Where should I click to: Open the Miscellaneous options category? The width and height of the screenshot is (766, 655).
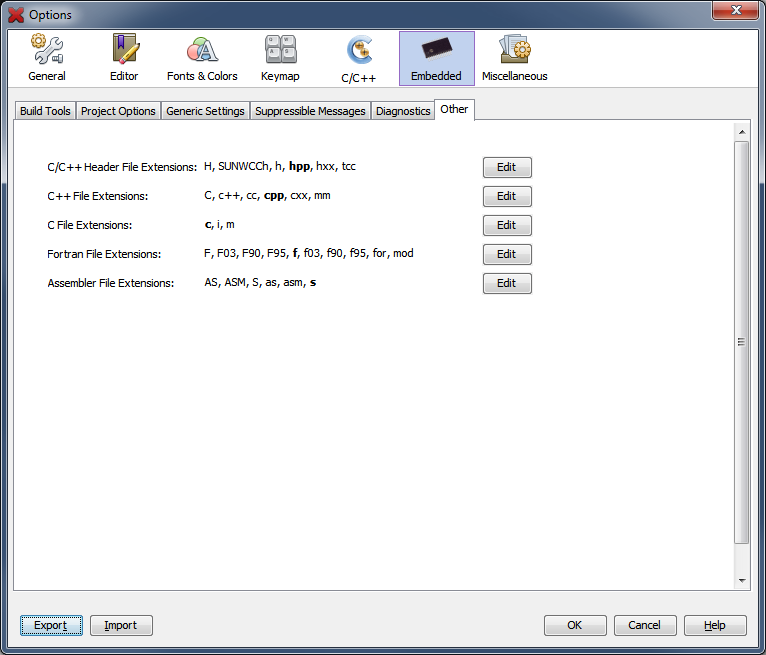[514, 58]
